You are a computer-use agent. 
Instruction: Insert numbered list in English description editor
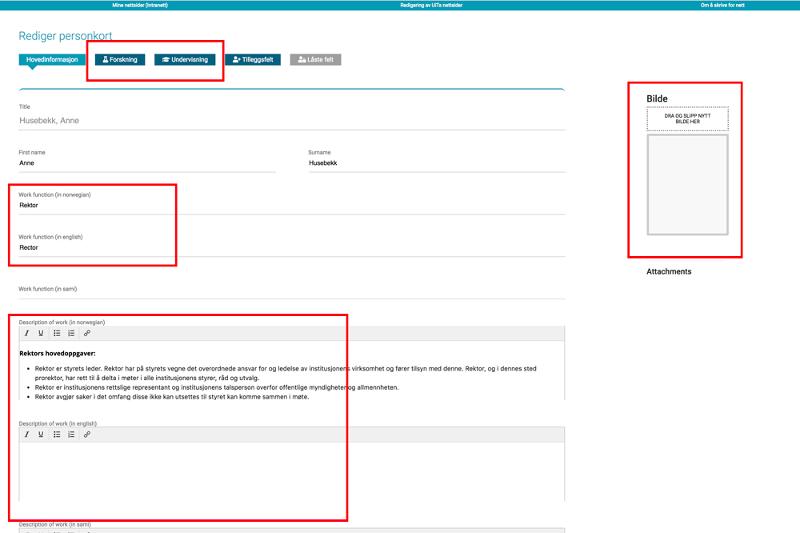70,435
